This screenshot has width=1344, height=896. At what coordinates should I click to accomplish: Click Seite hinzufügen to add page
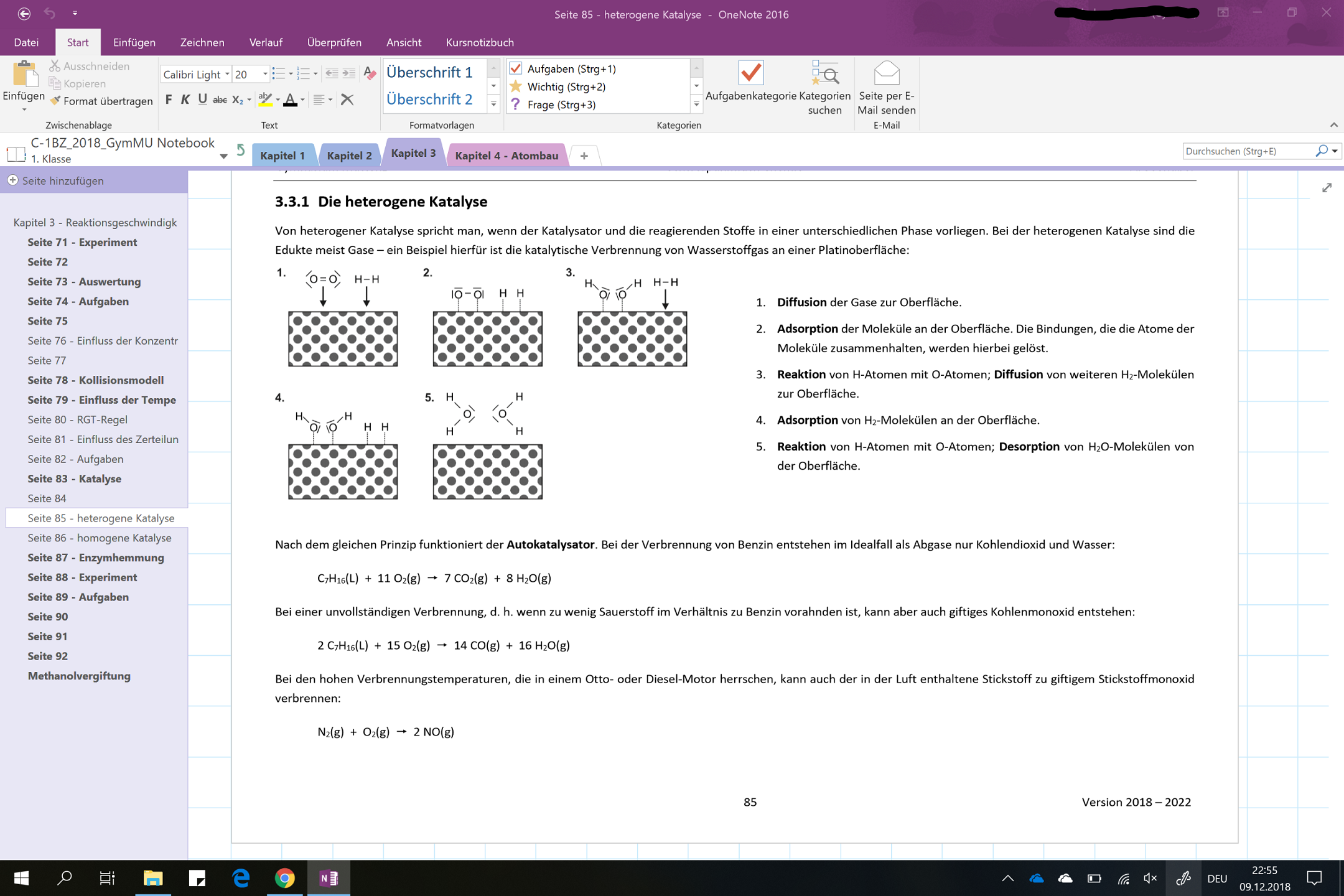(x=63, y=180)
